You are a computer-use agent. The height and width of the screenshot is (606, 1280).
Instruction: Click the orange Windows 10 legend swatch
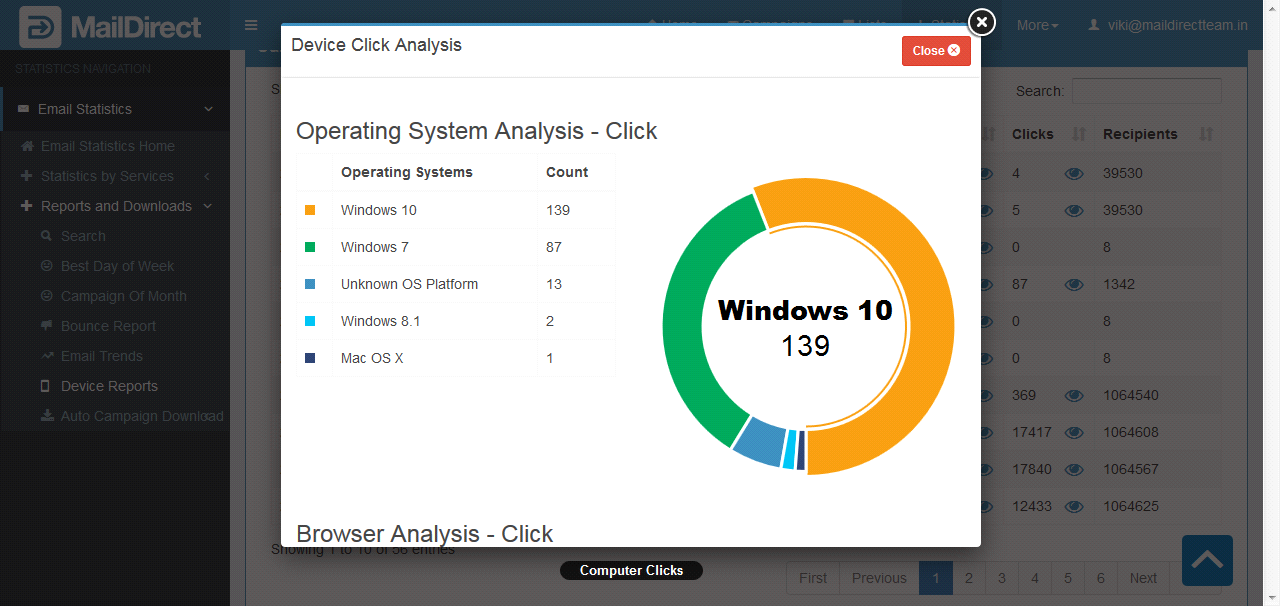(x=310, y=210)
